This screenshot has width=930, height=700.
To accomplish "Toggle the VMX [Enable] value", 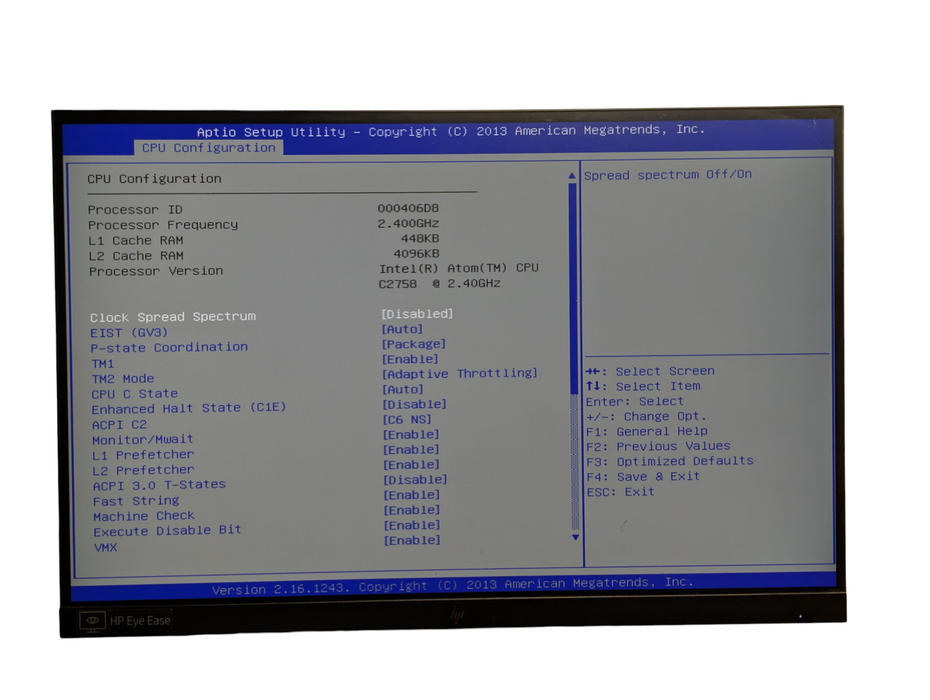I will [x=412, y=540].
